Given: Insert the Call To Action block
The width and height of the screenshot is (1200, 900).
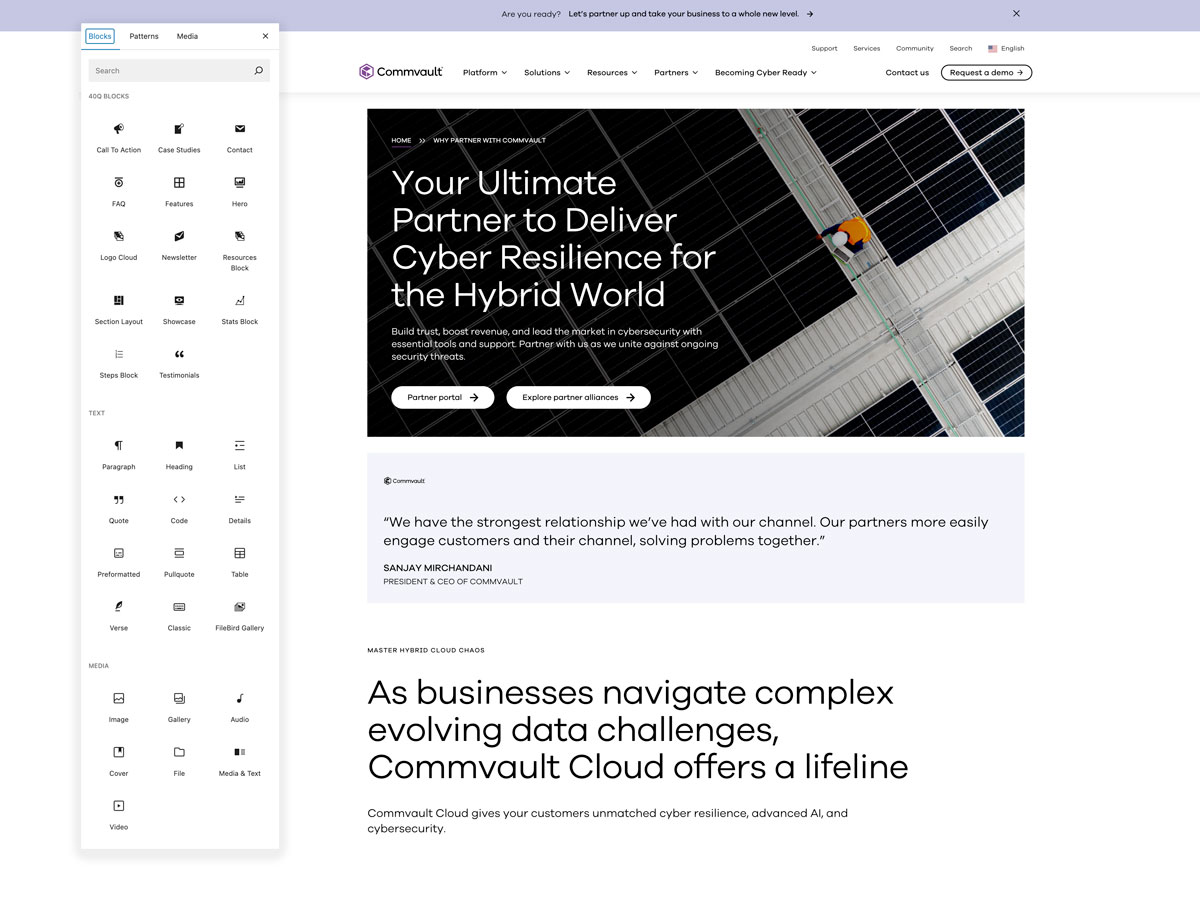Looking at the screenshot, I should (118, 137).
